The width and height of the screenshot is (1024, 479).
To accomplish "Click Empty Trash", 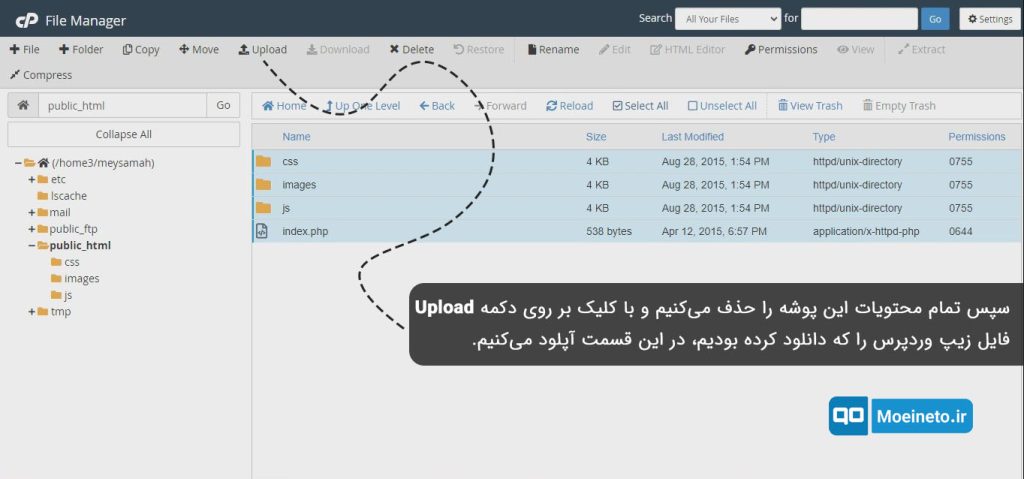I will tap(899, 106).
